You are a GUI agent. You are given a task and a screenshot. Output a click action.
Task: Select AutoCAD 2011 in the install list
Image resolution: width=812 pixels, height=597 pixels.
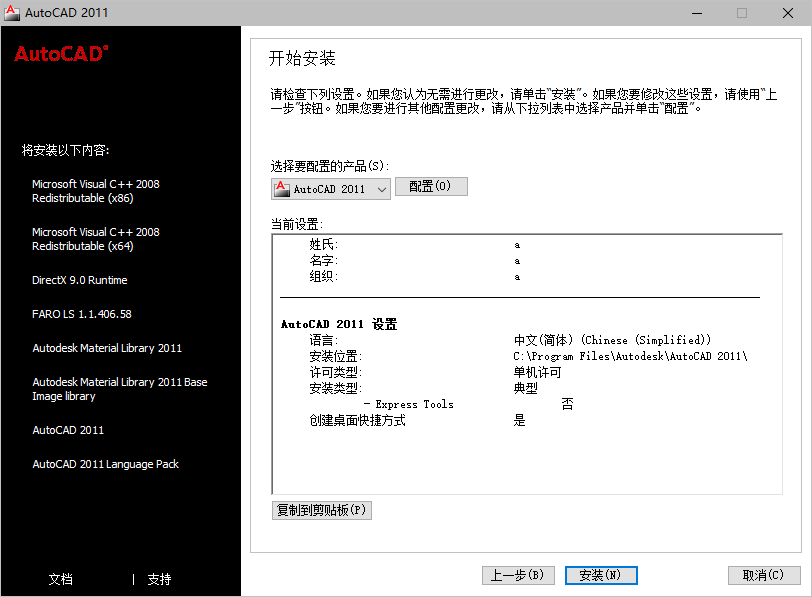[x=67, y=429]
